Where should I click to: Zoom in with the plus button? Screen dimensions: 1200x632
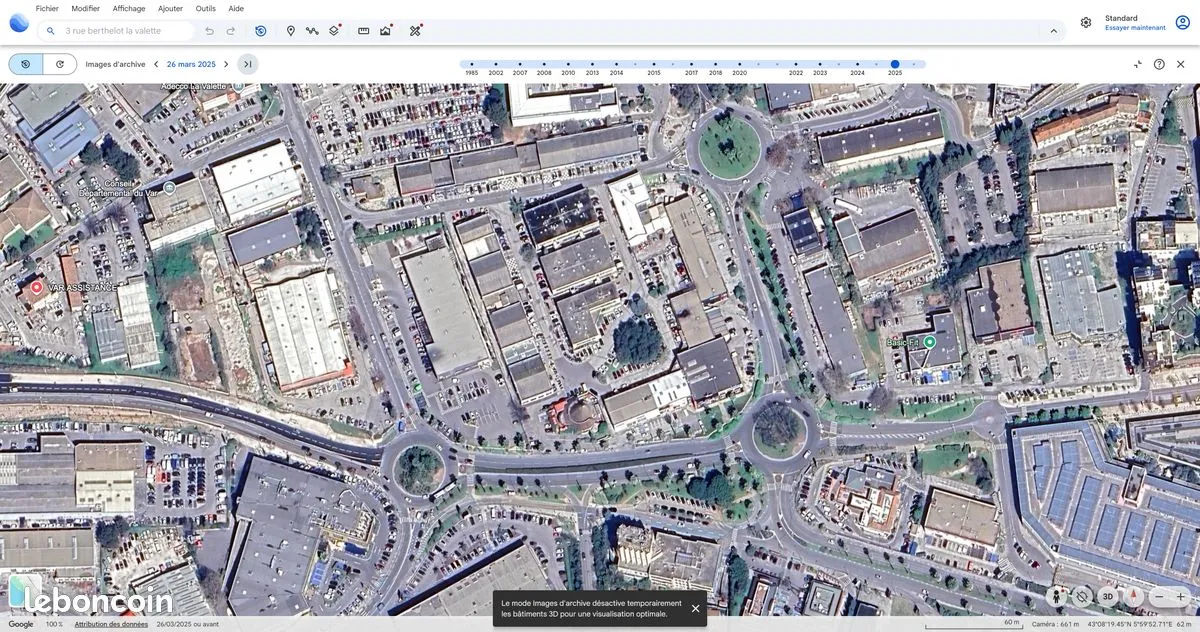(x=1181, y=596)
